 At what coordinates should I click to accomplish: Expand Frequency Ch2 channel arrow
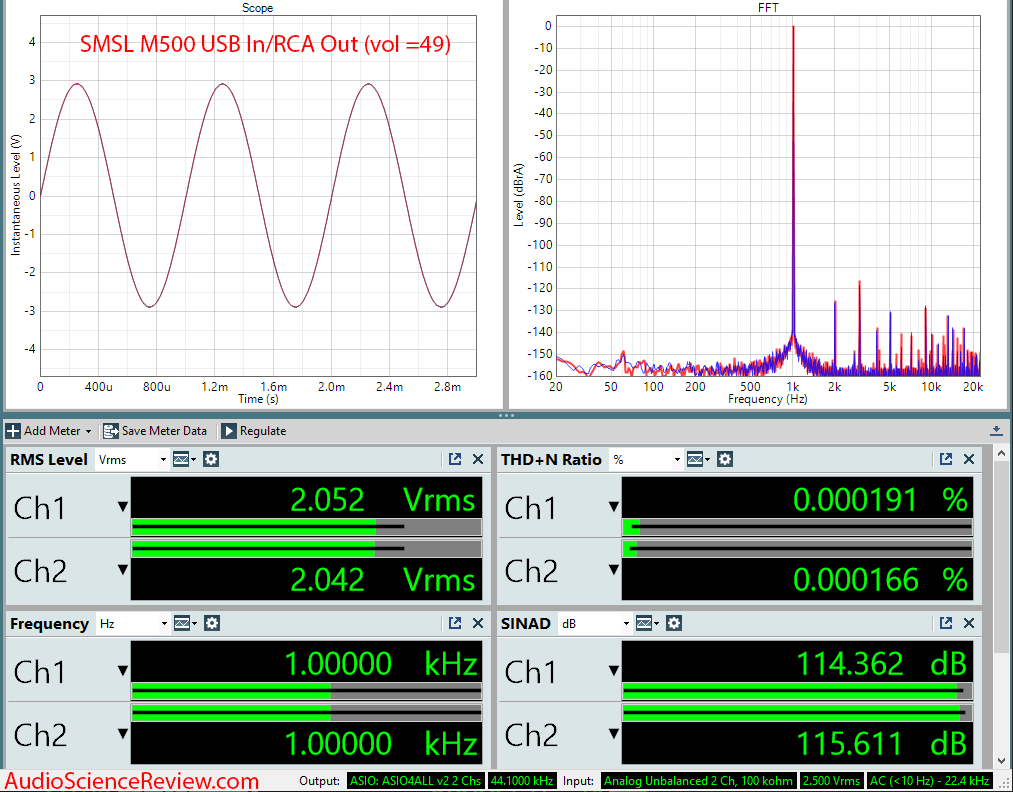pos(123,734)
